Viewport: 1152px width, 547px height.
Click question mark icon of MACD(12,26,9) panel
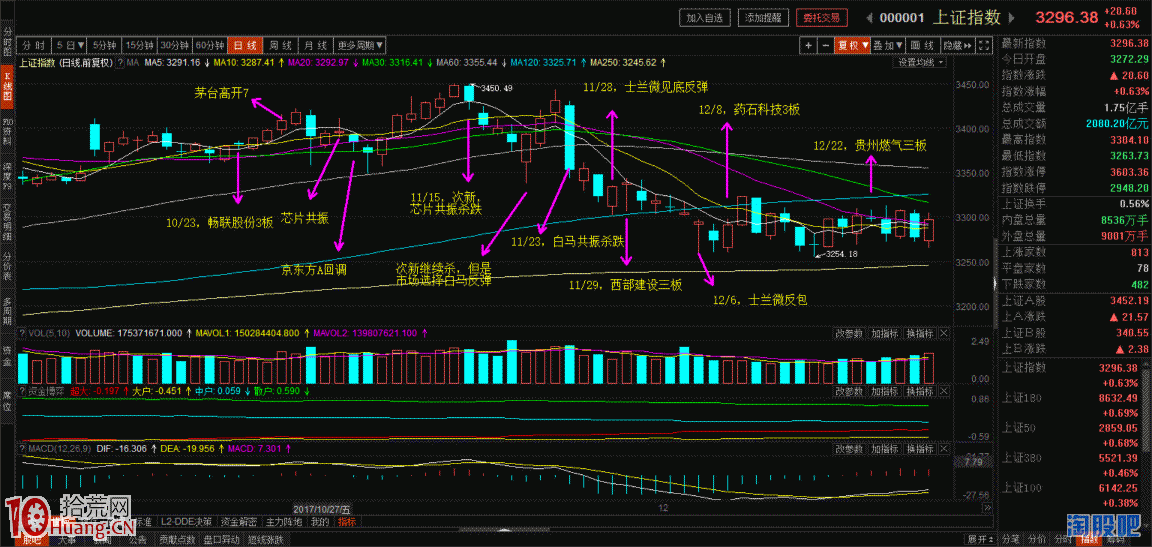(x=24, y=447)
